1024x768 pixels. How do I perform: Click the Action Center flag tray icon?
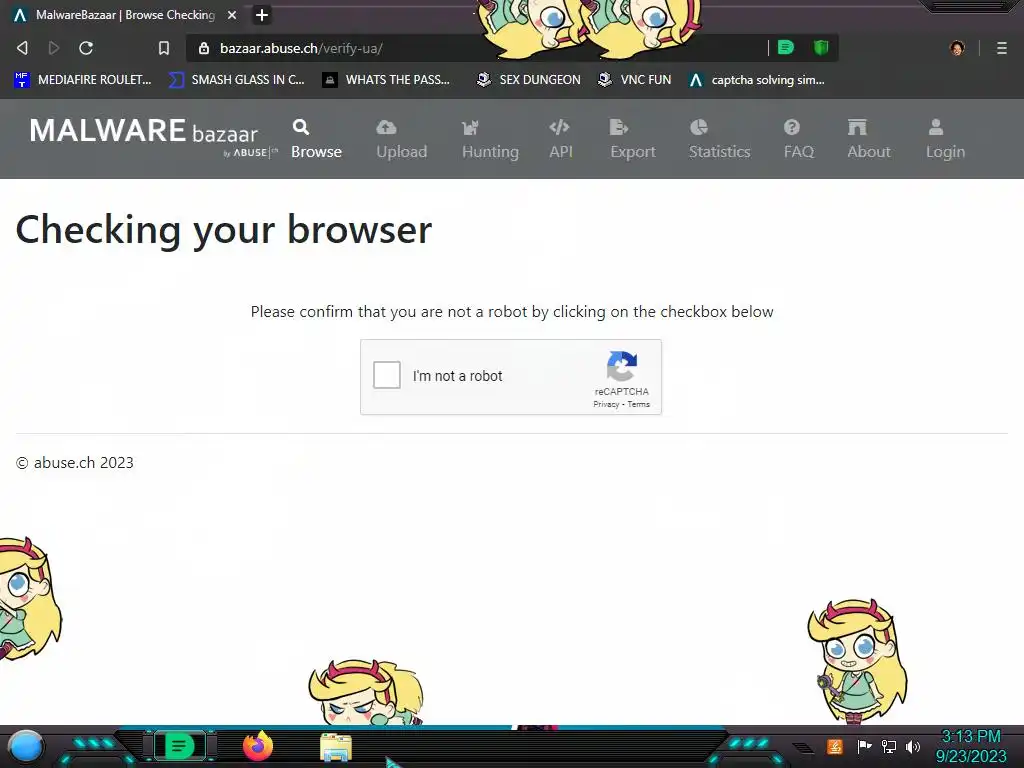pos(864,746)
